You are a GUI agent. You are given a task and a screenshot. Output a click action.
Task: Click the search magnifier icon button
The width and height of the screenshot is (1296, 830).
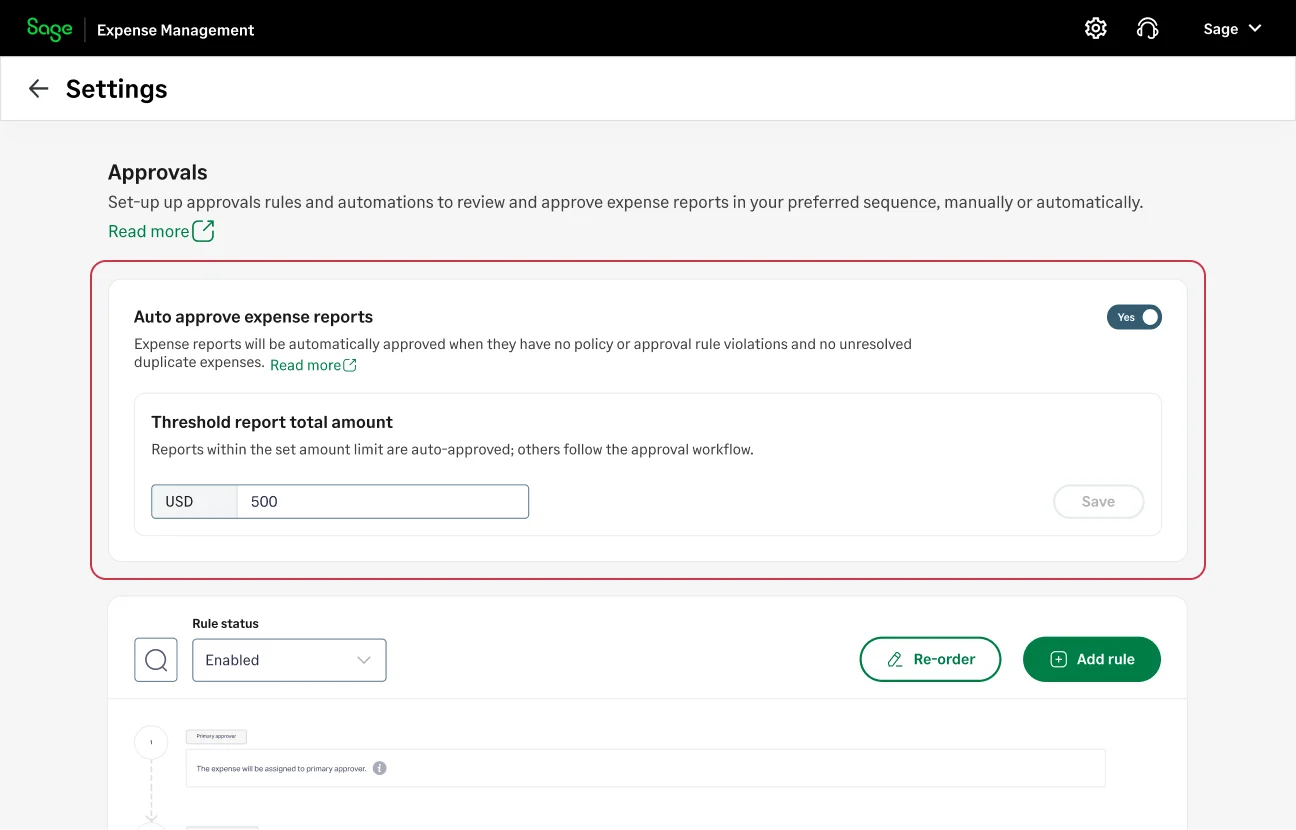click(156, 660)
